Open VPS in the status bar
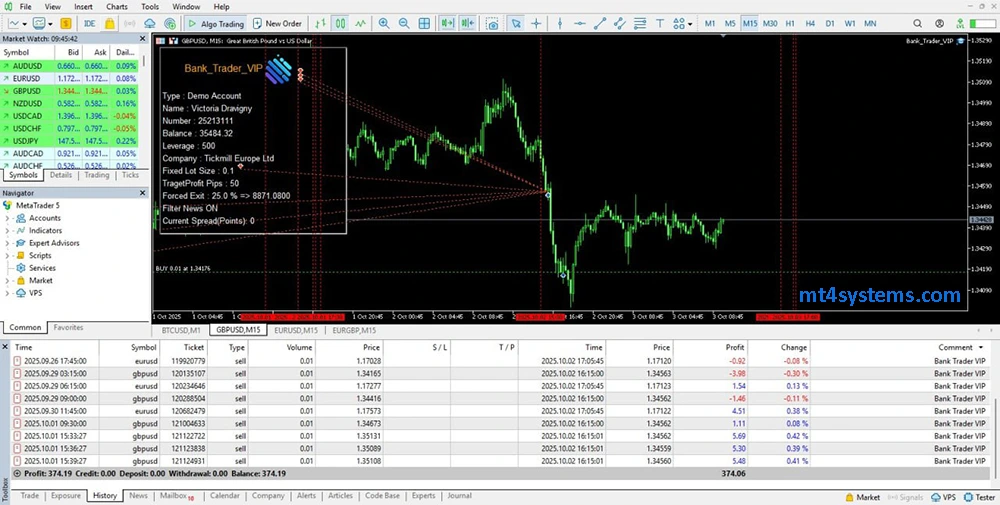1000x505 pixels. (944, 497)
